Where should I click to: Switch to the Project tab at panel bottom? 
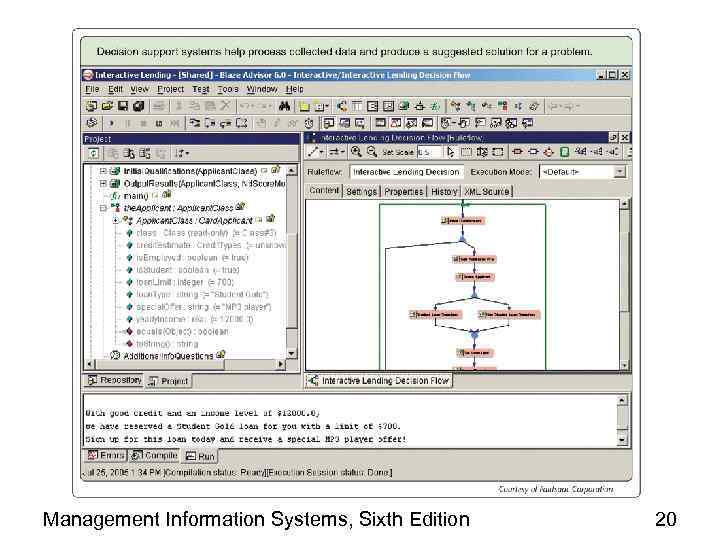point(169,381)
